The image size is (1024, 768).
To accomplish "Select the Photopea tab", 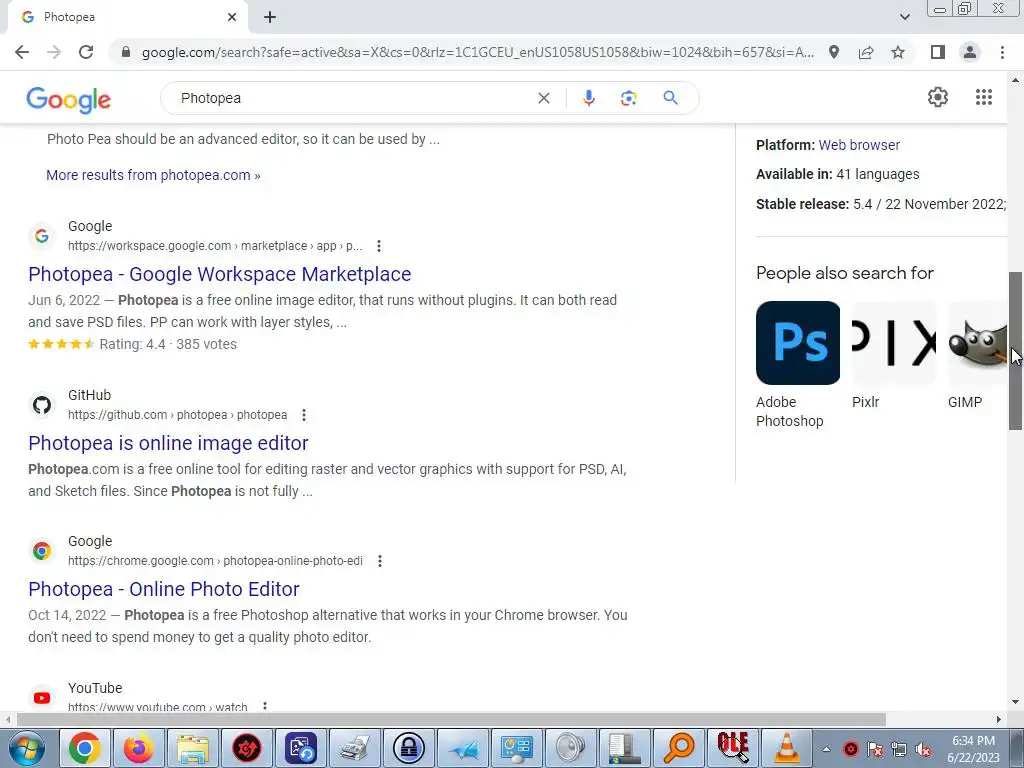I will coord(127,18).
